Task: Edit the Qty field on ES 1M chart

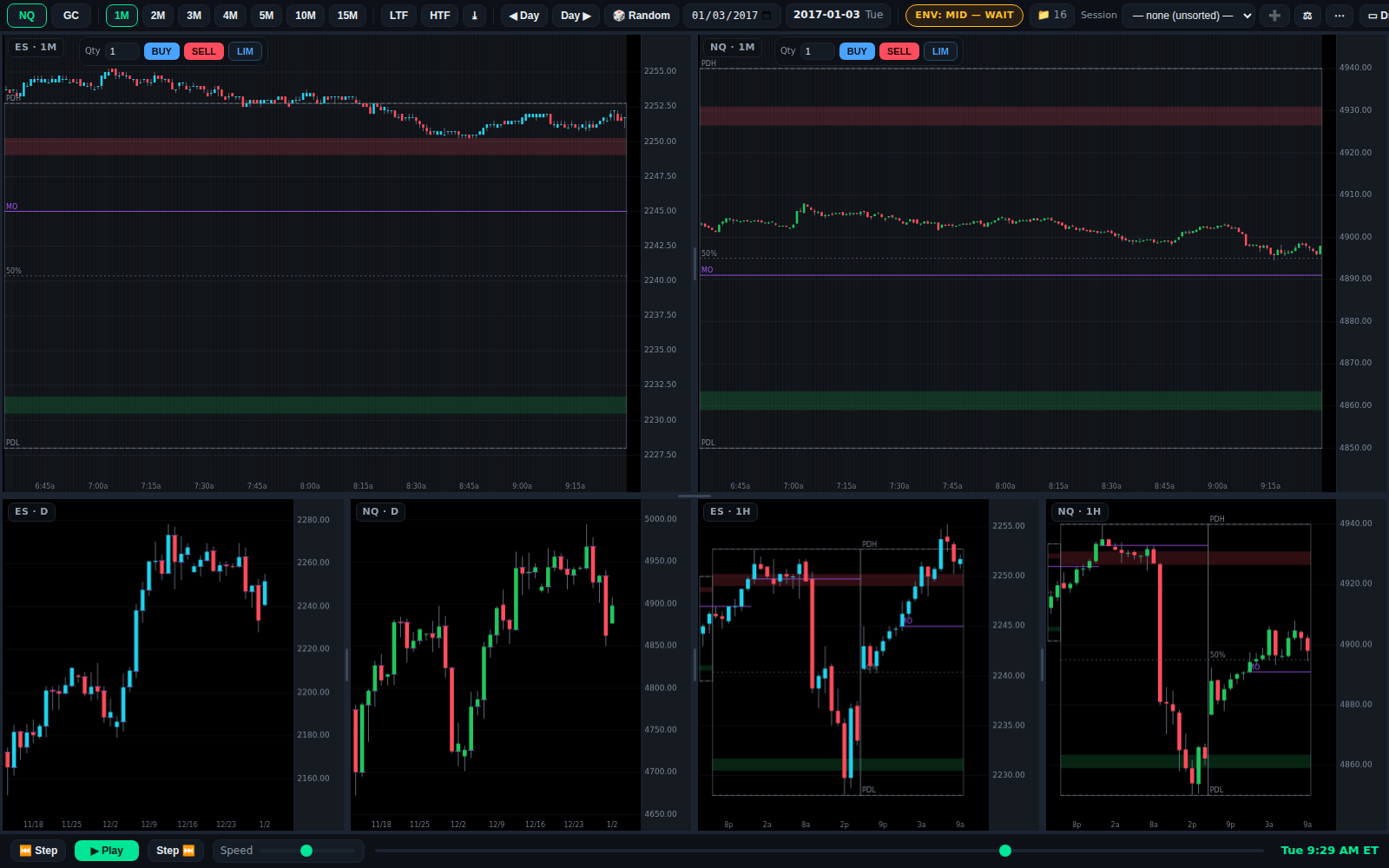Action: pyautogui.click(x=122, y=51)
